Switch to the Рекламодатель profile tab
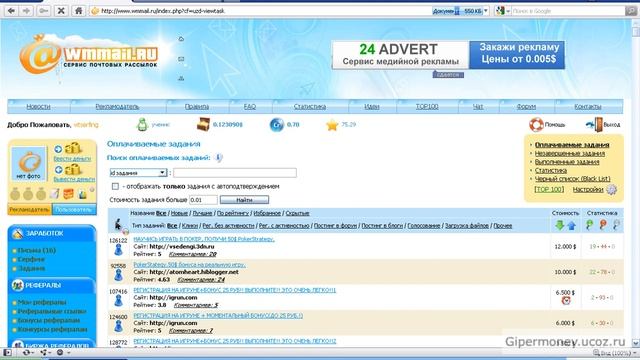This screenshot has height=360, width=640. 29,209
